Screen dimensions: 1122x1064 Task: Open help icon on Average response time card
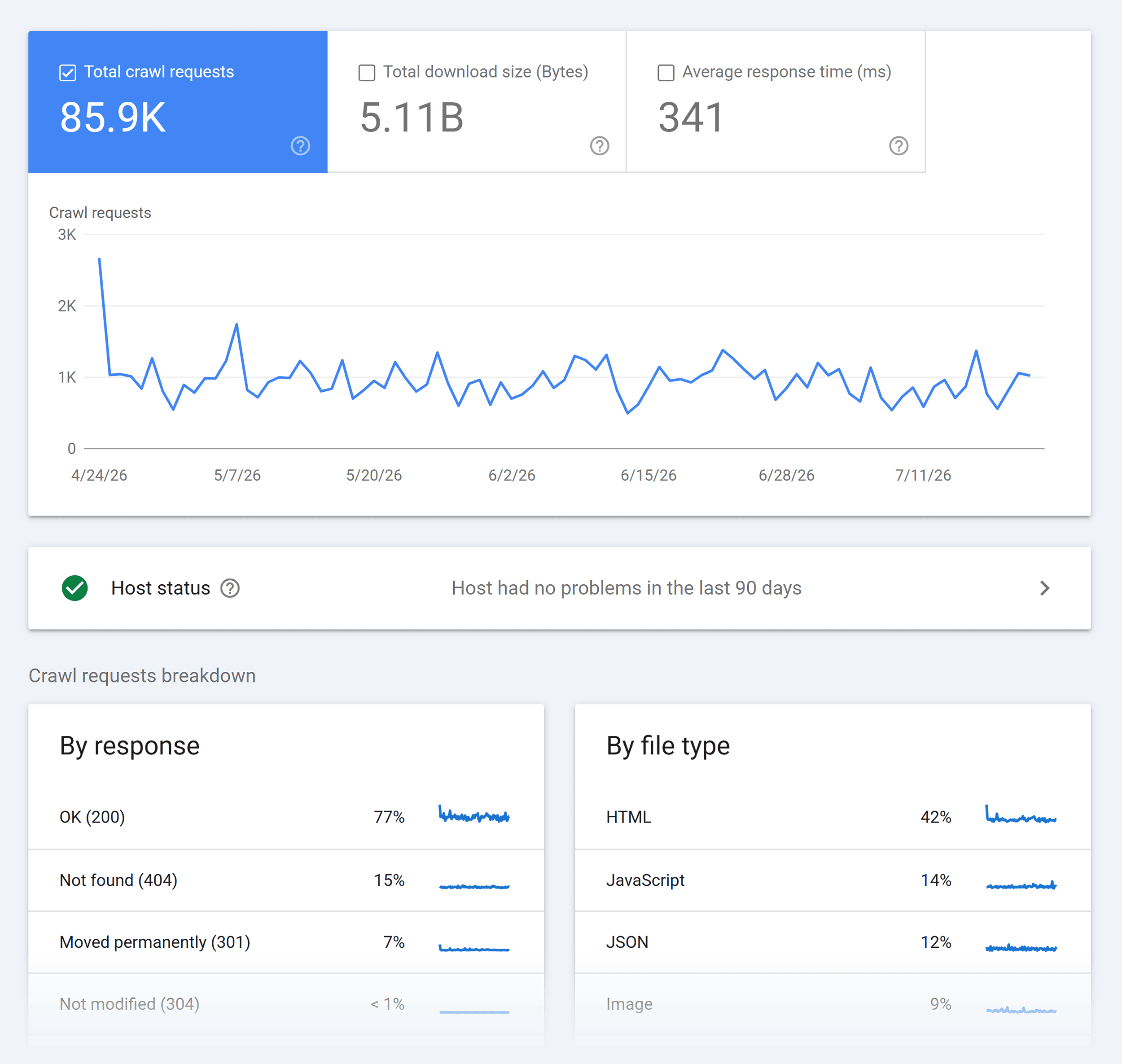pyautogui.click(x=898, y=146)
